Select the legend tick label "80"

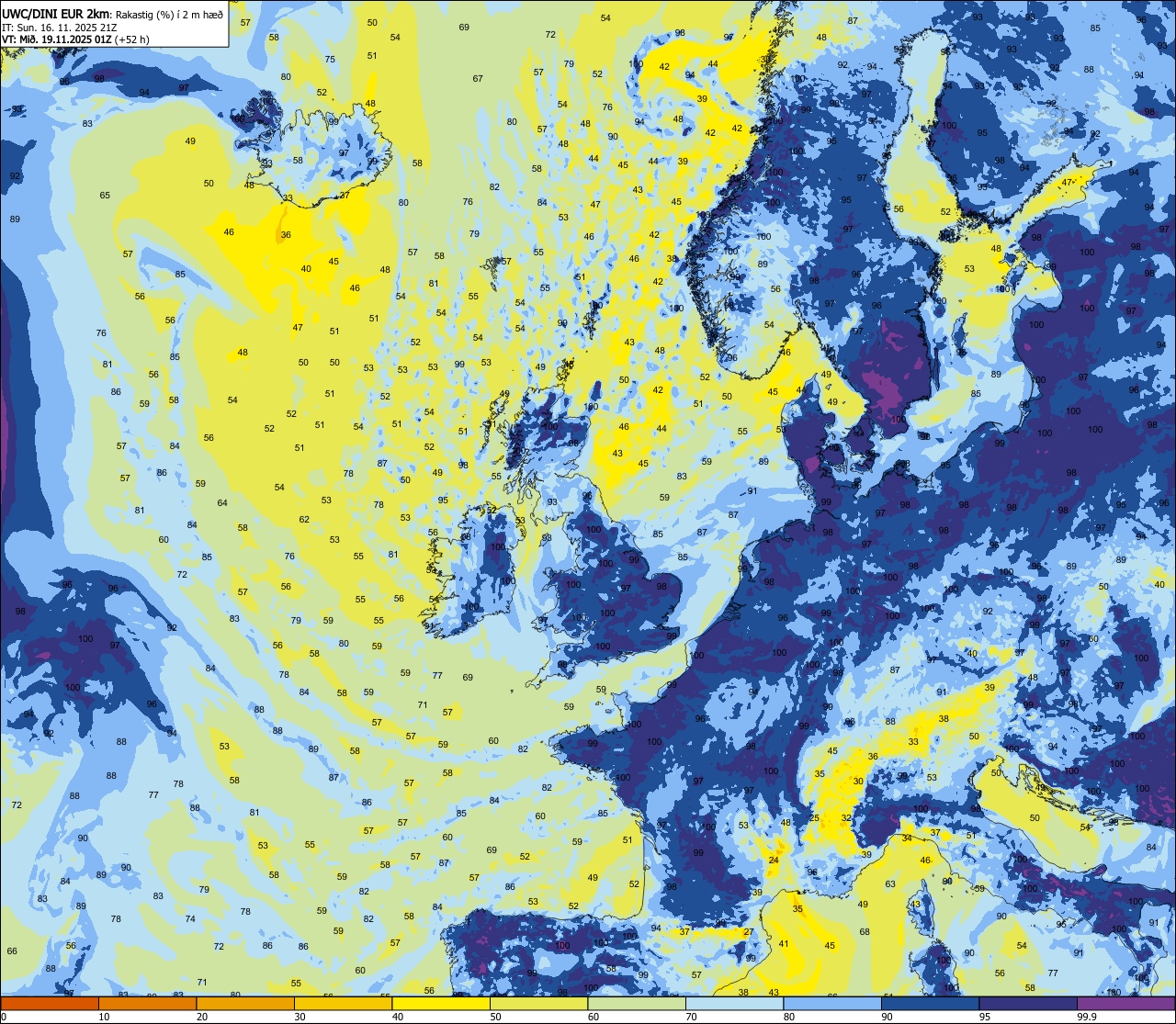pos(789,1017)
